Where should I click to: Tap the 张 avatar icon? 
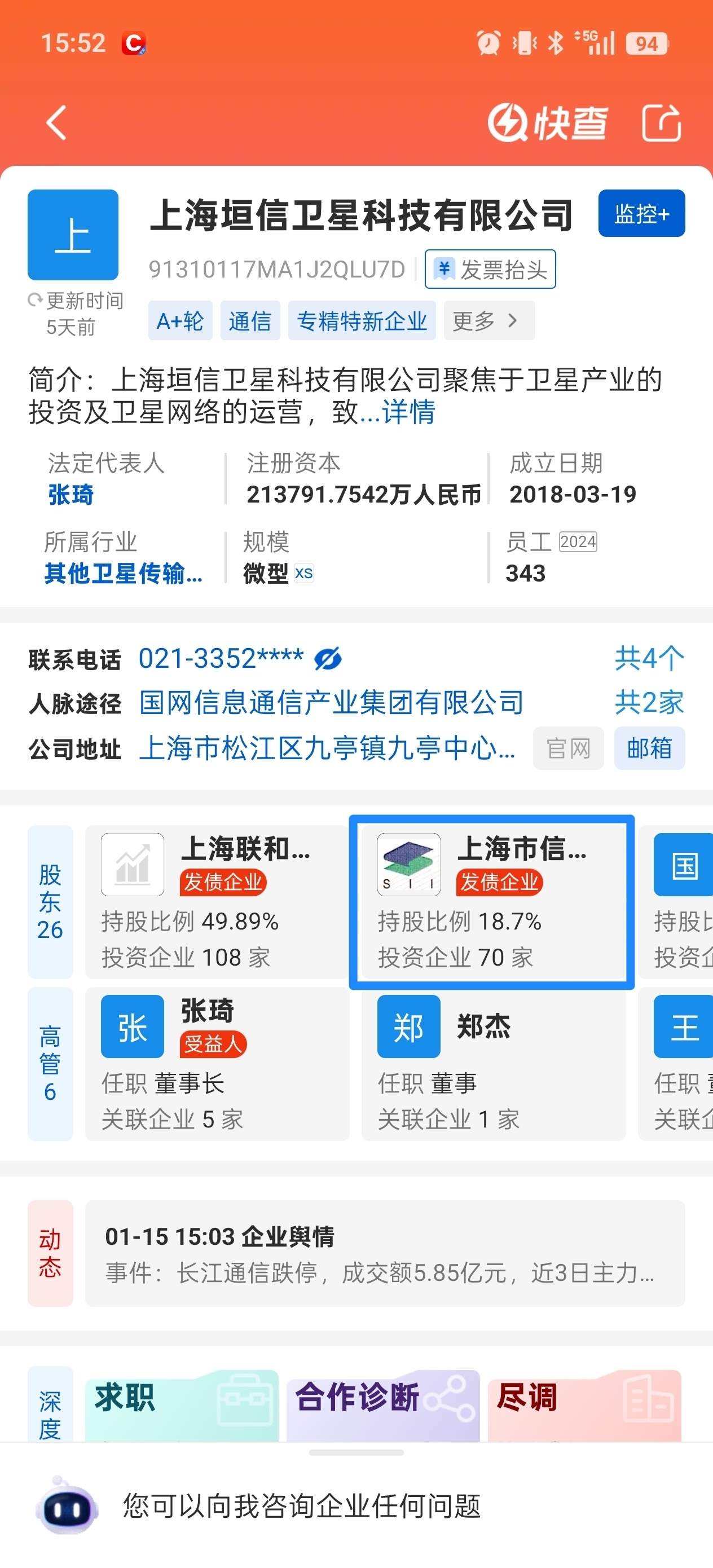(x=133, y=1027)
